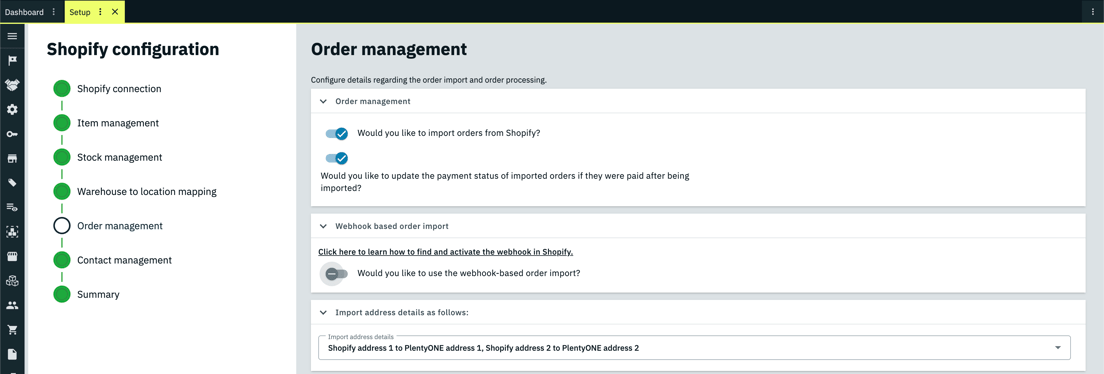Click the 'Would you like to use the webhook-based order import?' label

pos(469,273)
